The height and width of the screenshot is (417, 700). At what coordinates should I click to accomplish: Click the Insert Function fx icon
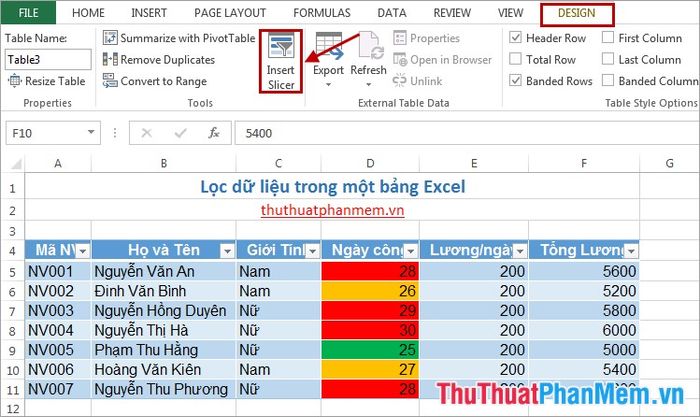point(214,133)
